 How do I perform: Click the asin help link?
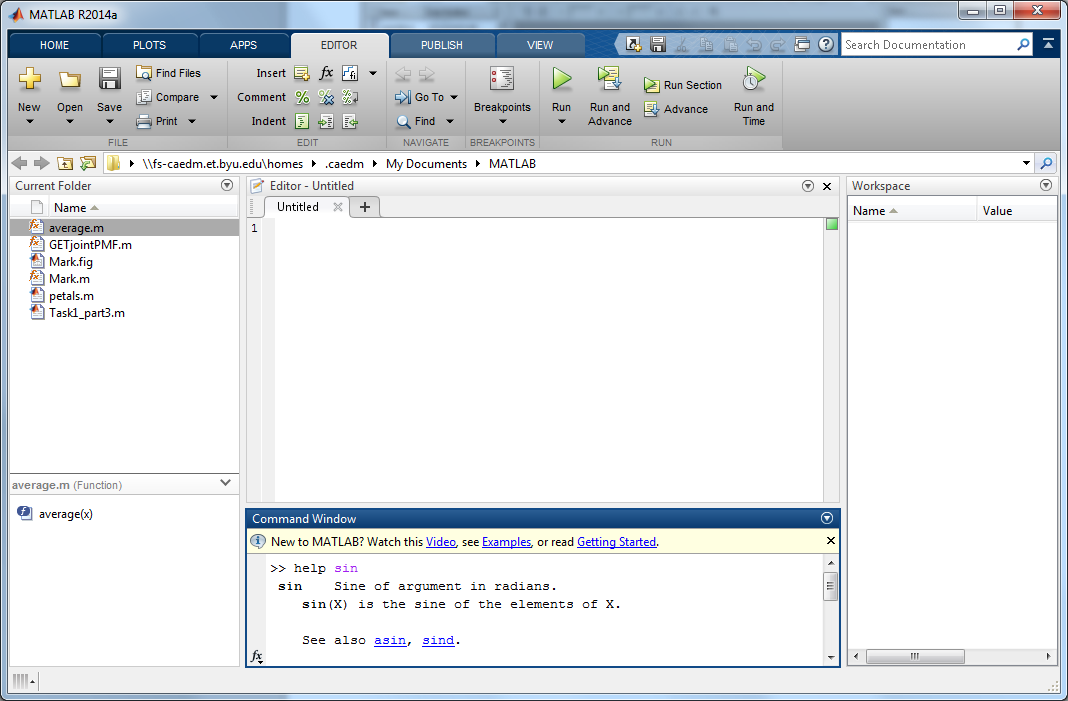coord(390,640)
